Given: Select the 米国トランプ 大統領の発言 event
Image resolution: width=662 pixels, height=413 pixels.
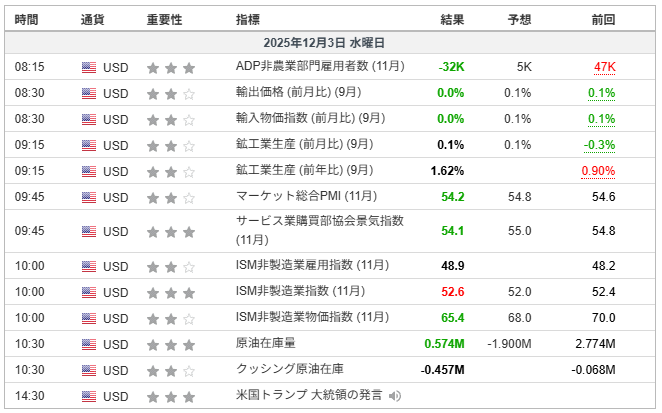Looking at the screenshot, I should pyautogui.click(x=308, y=396).
